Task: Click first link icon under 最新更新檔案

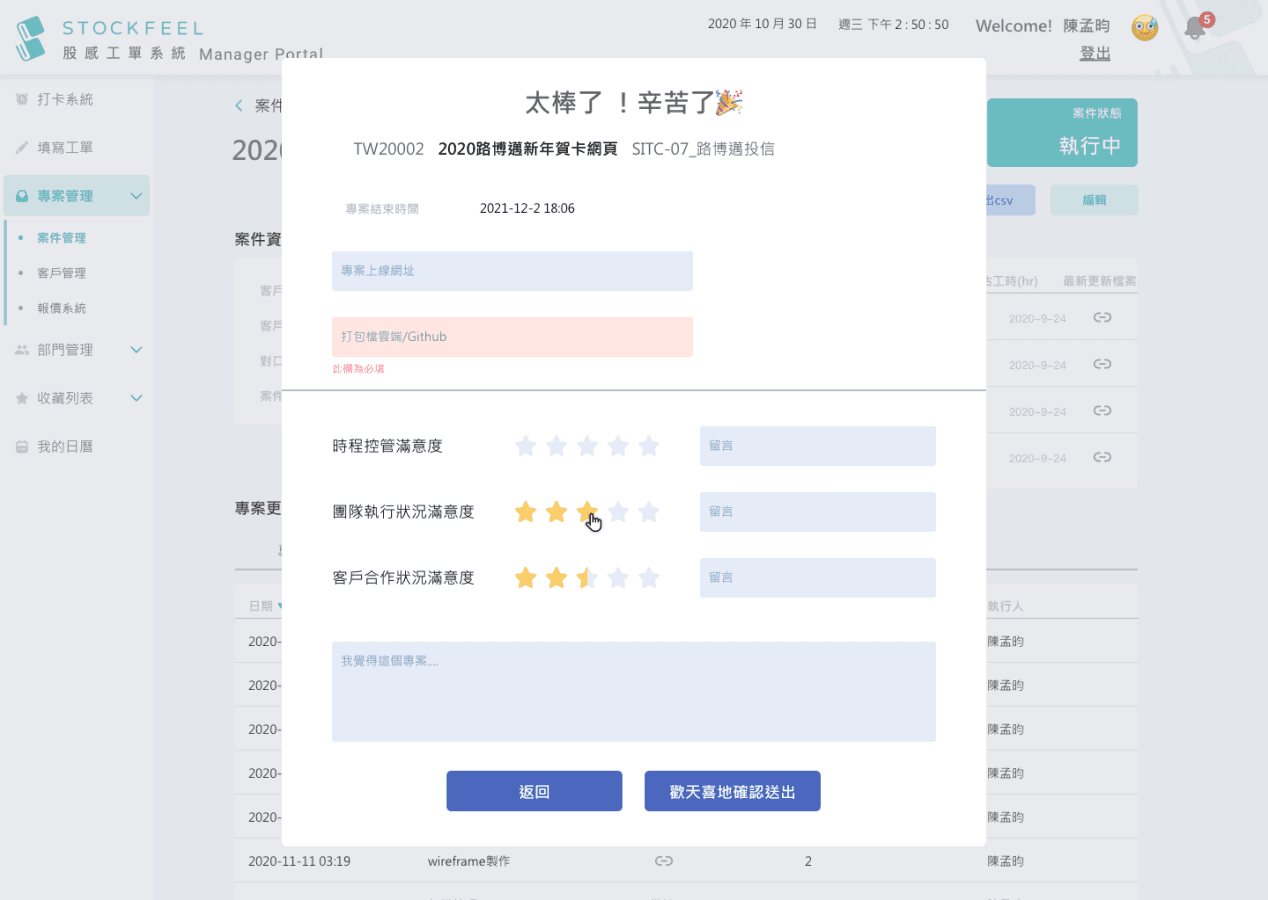Action: (x=1102, y=318)
